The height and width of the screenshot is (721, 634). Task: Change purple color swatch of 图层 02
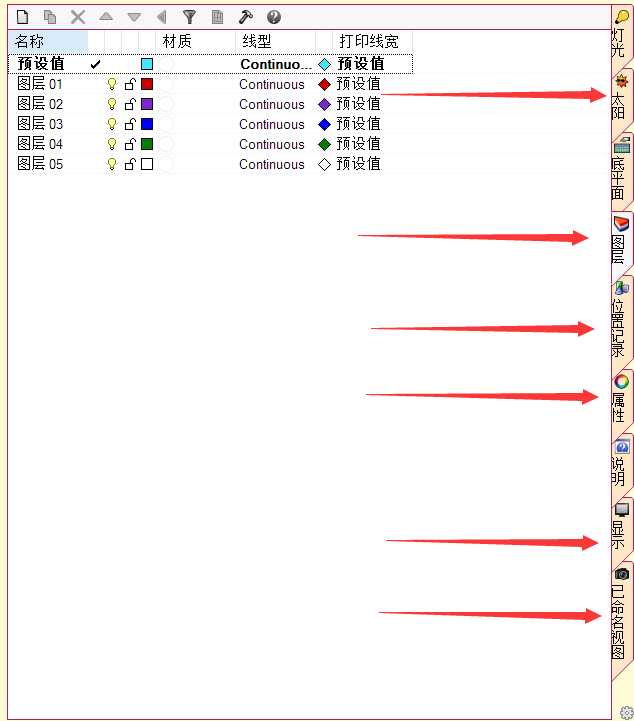(147, 104)
